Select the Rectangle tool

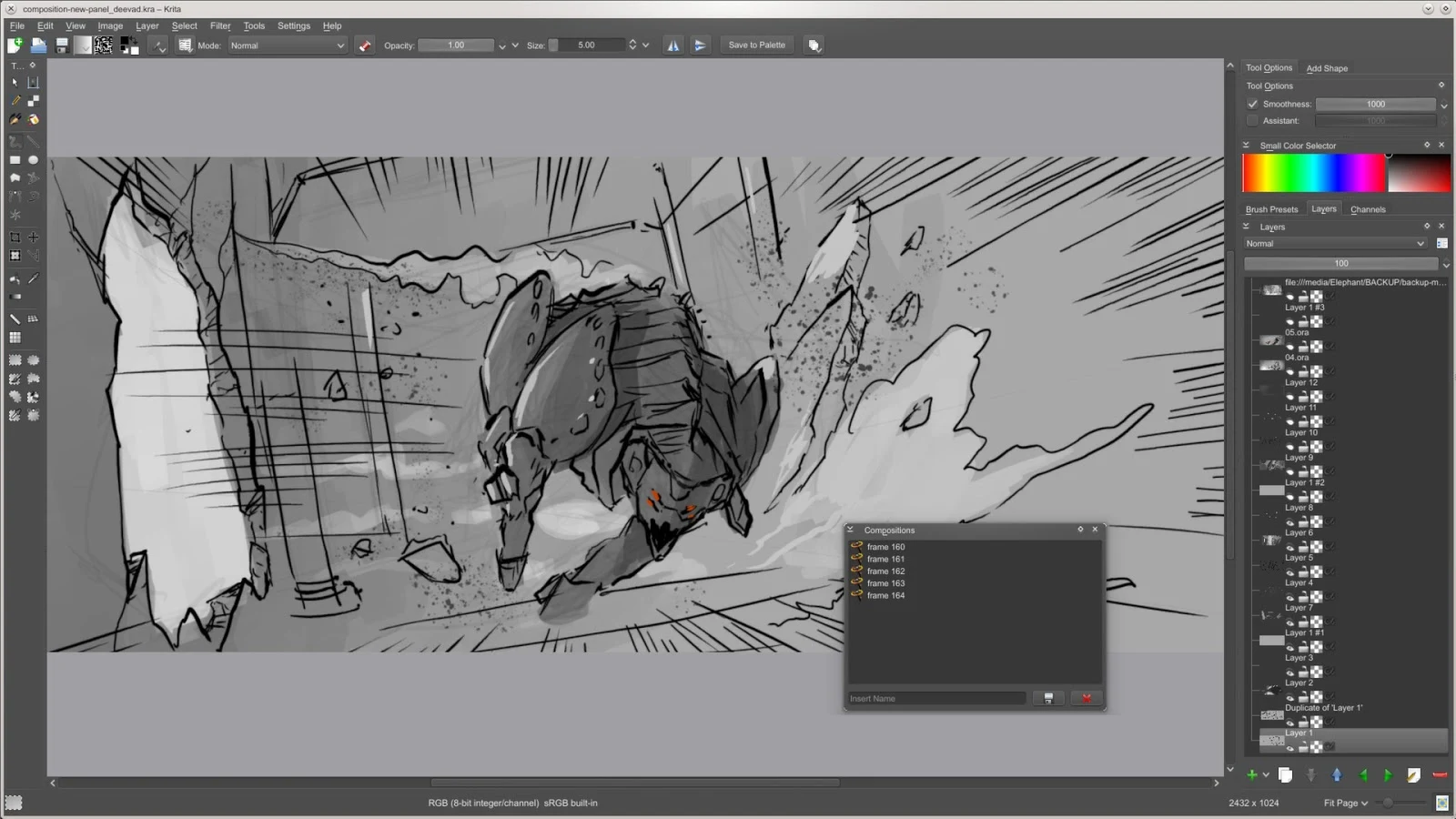tap(15, 160)
